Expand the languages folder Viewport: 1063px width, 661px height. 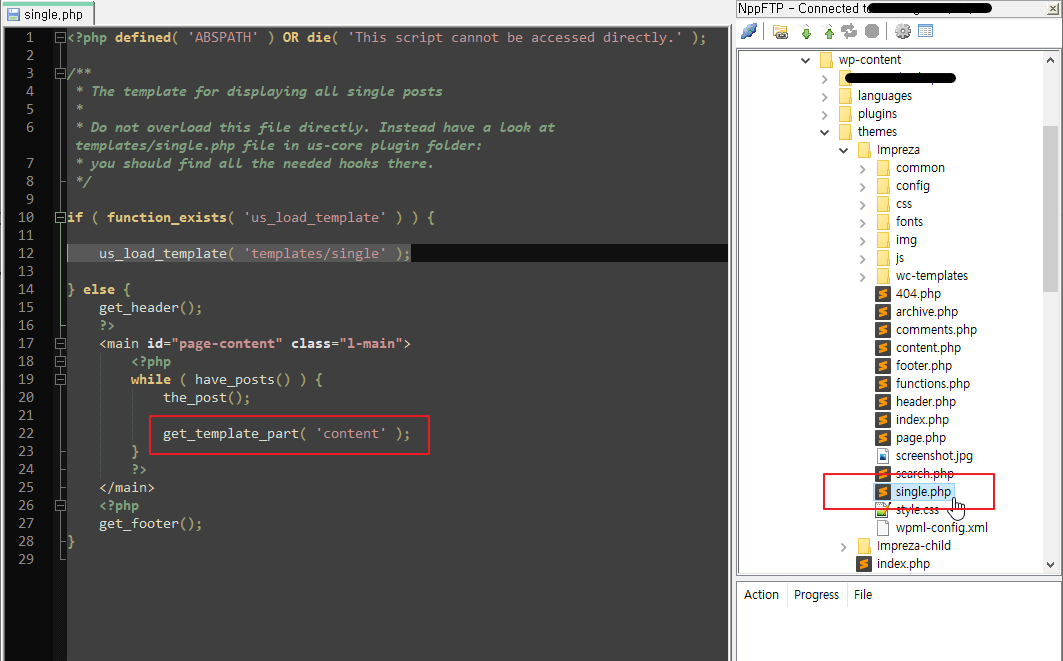point(824,96)
